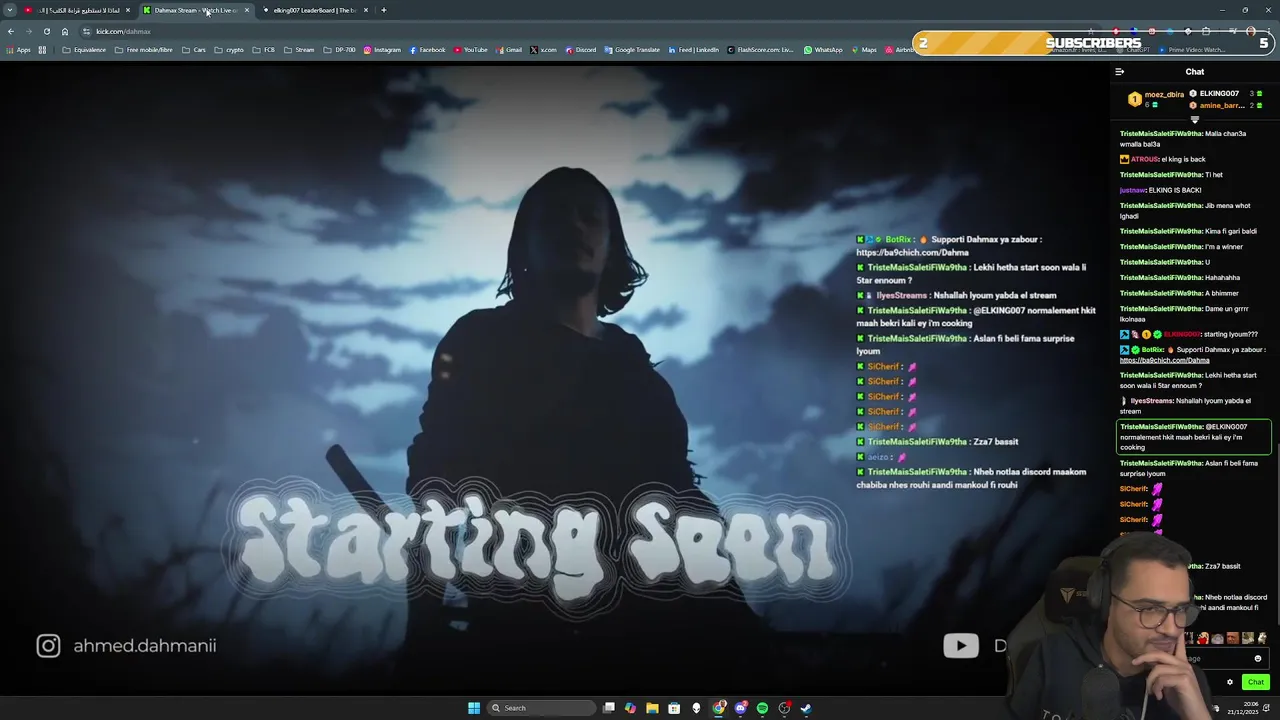This screenshot has height=720, width=1280.
Task: Go to browser home page
Action: pyautogui.click(x=65, y=31)
